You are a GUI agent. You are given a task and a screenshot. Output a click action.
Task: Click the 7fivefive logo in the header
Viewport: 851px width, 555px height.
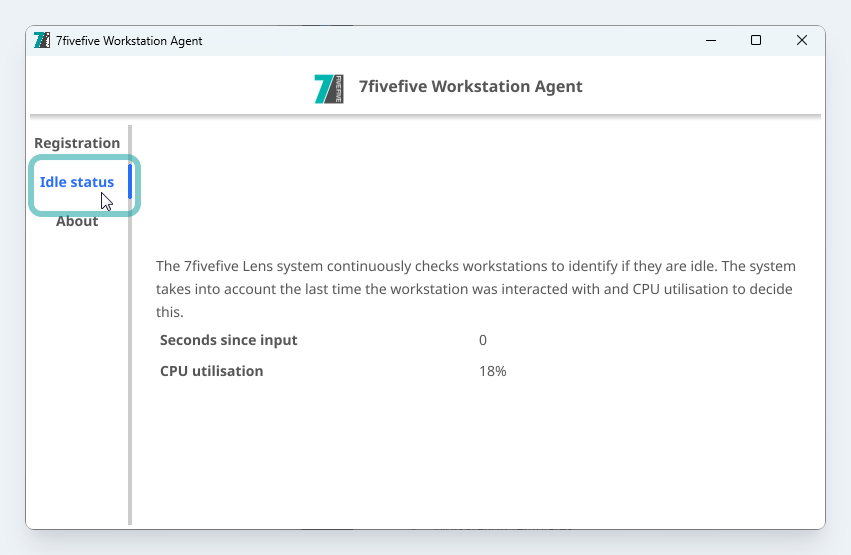pyautogui.click(x=329, y=88)
